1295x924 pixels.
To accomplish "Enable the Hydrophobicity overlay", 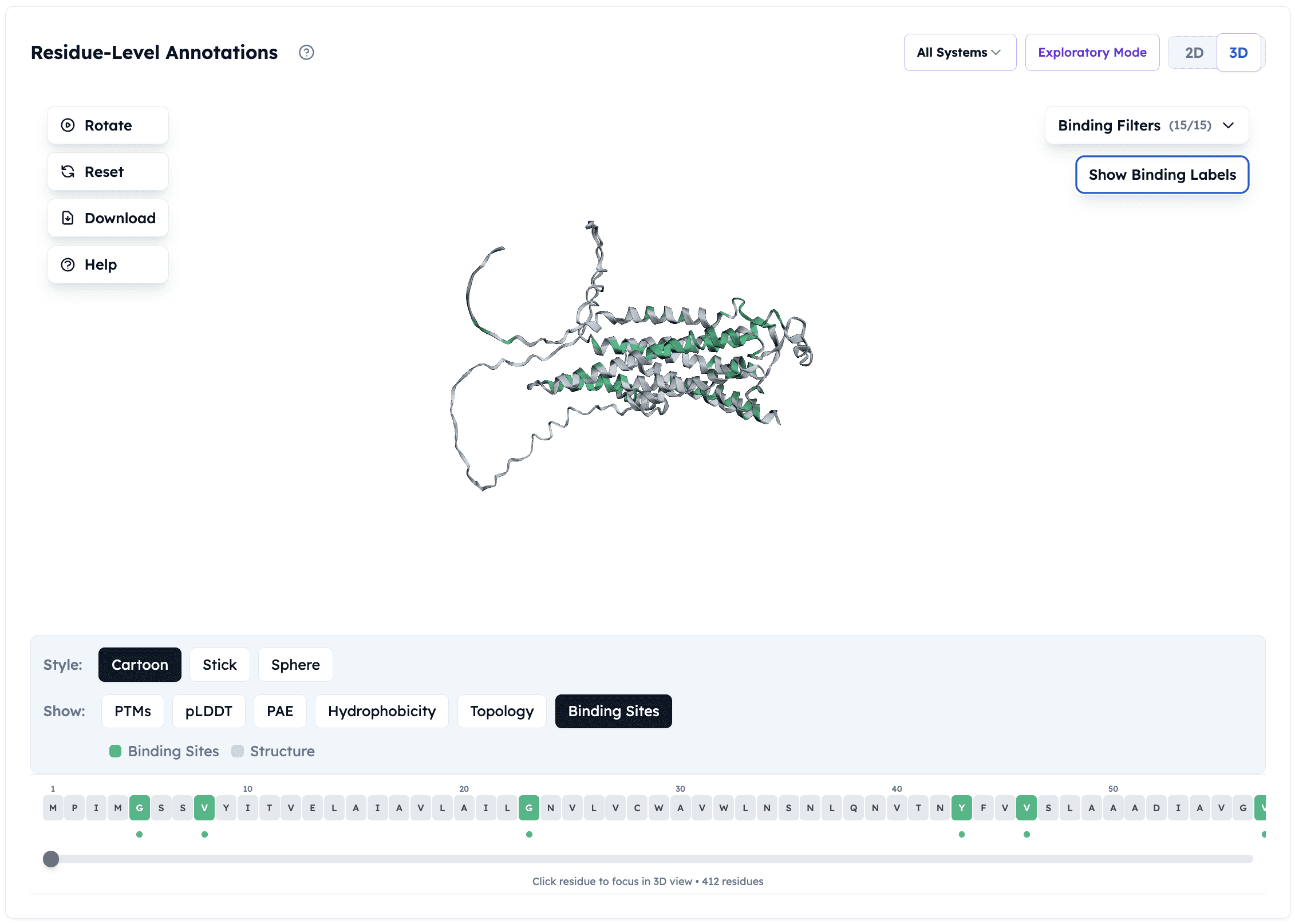I will (381, 711).
